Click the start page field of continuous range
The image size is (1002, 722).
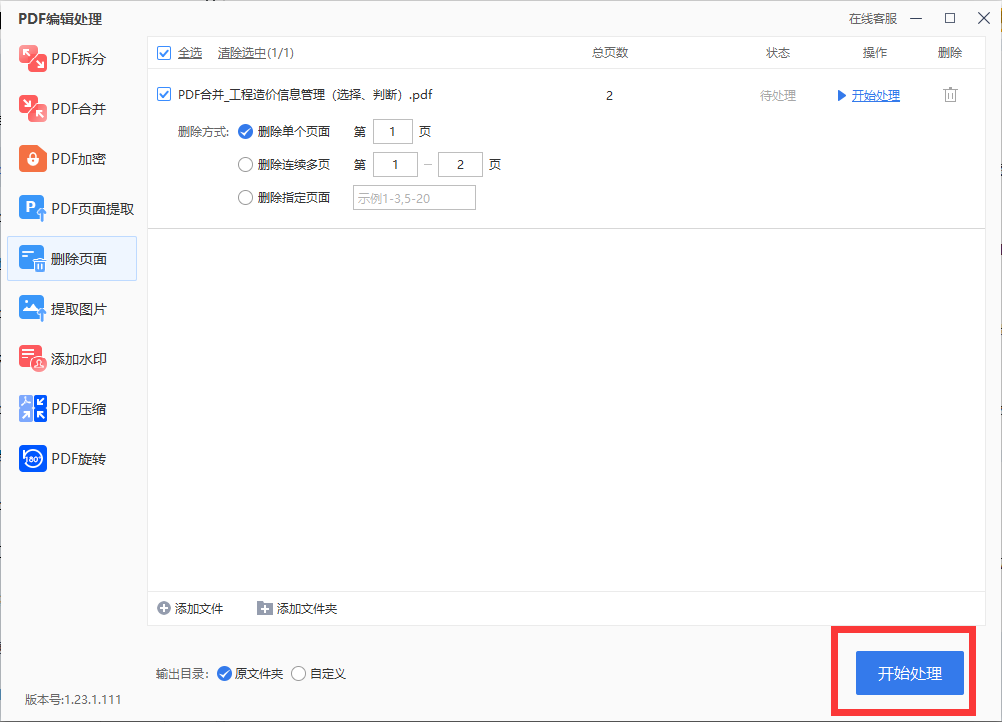[395, 165]
